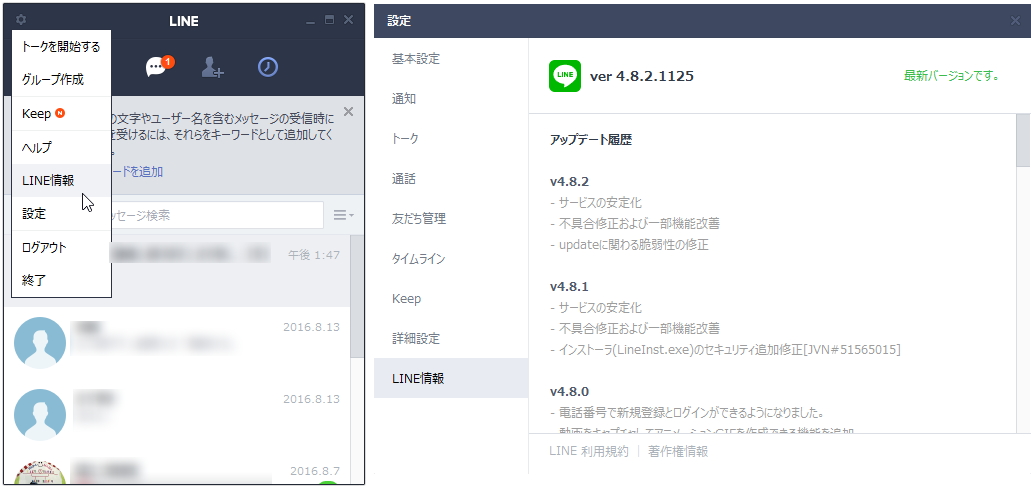Open 詳細設定 in settings sidebar
The width and height of the screenshot is (1031, 488).
coord(451,339)
